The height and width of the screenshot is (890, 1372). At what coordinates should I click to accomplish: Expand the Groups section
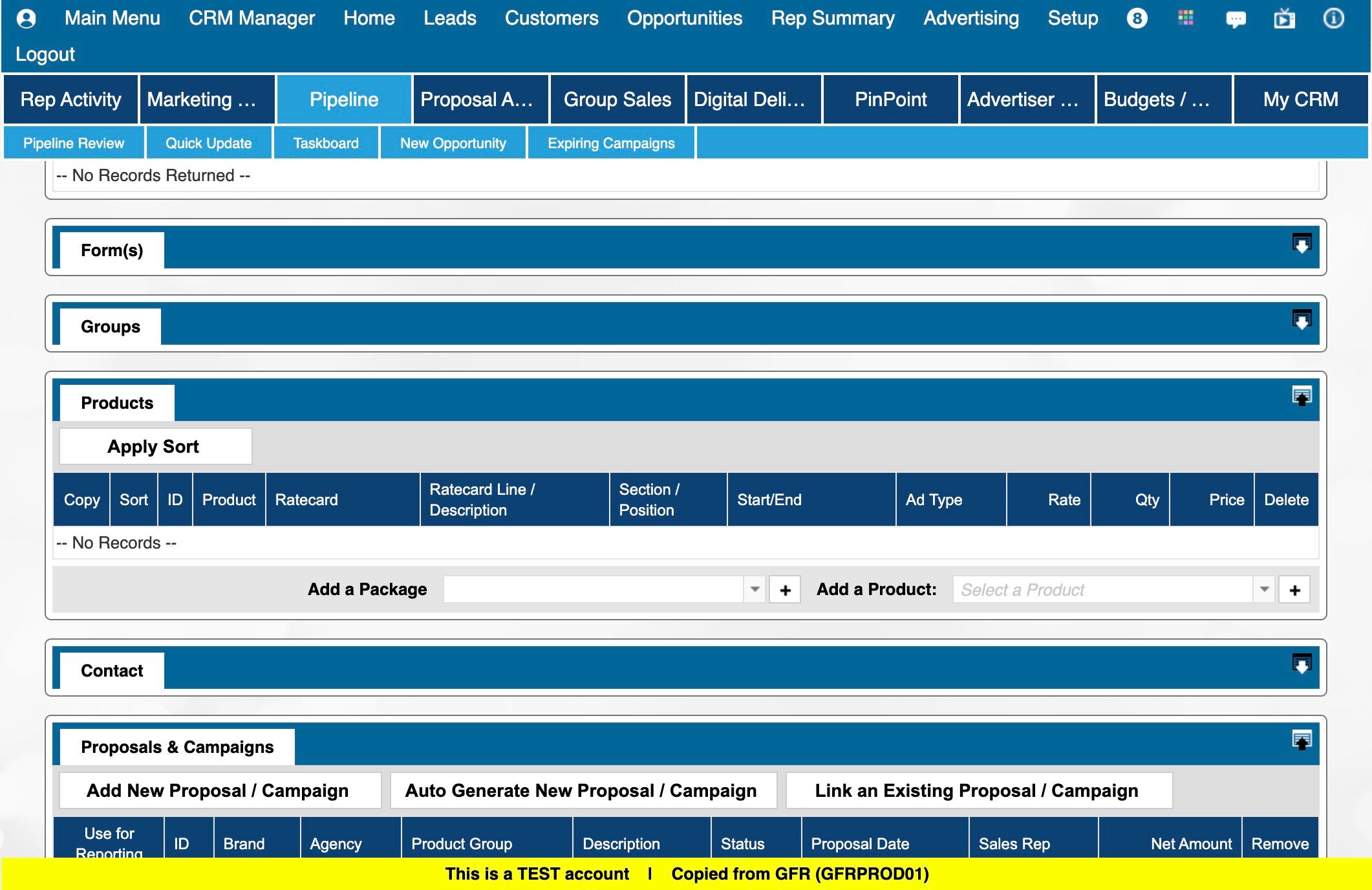(1302, 320)
